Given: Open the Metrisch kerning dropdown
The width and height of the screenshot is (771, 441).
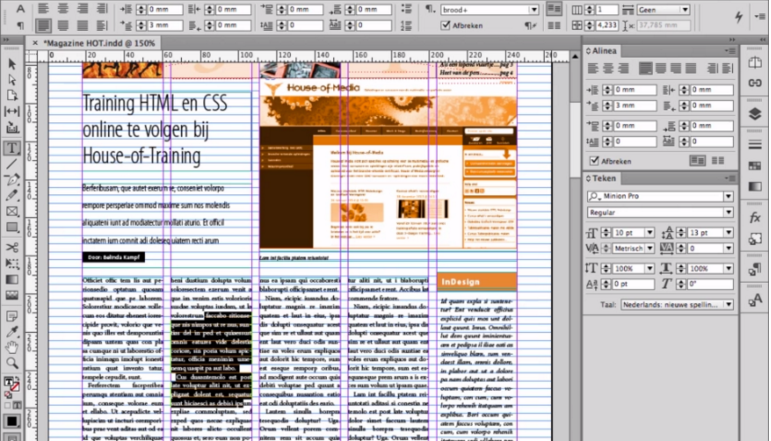Looking at the screenshot, I should pos(650,248).
